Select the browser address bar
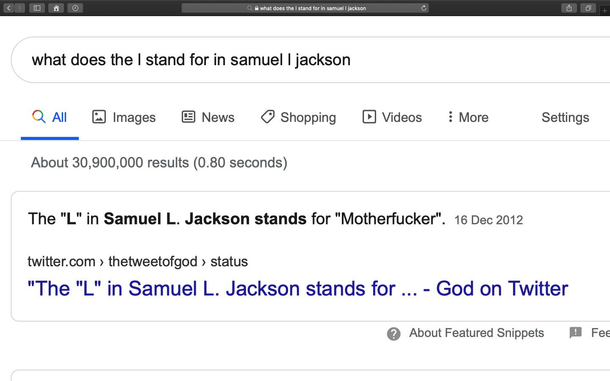 [x=305, y=8]
